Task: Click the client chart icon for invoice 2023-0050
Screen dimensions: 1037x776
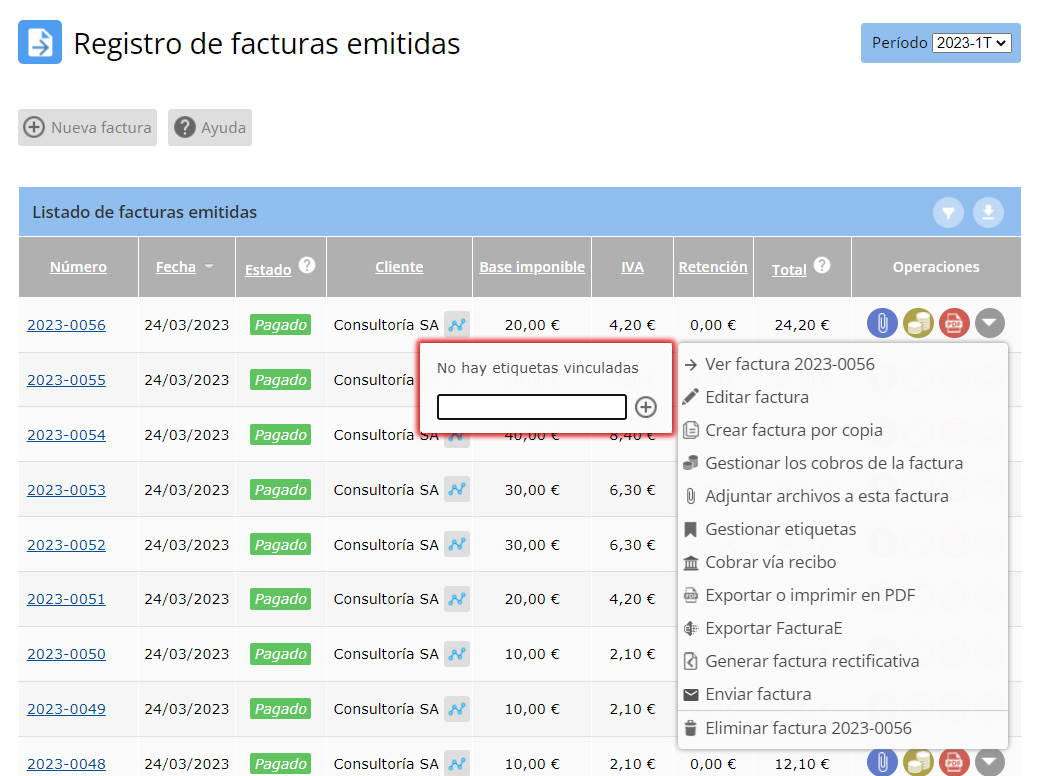Action: tap(457, 654)
